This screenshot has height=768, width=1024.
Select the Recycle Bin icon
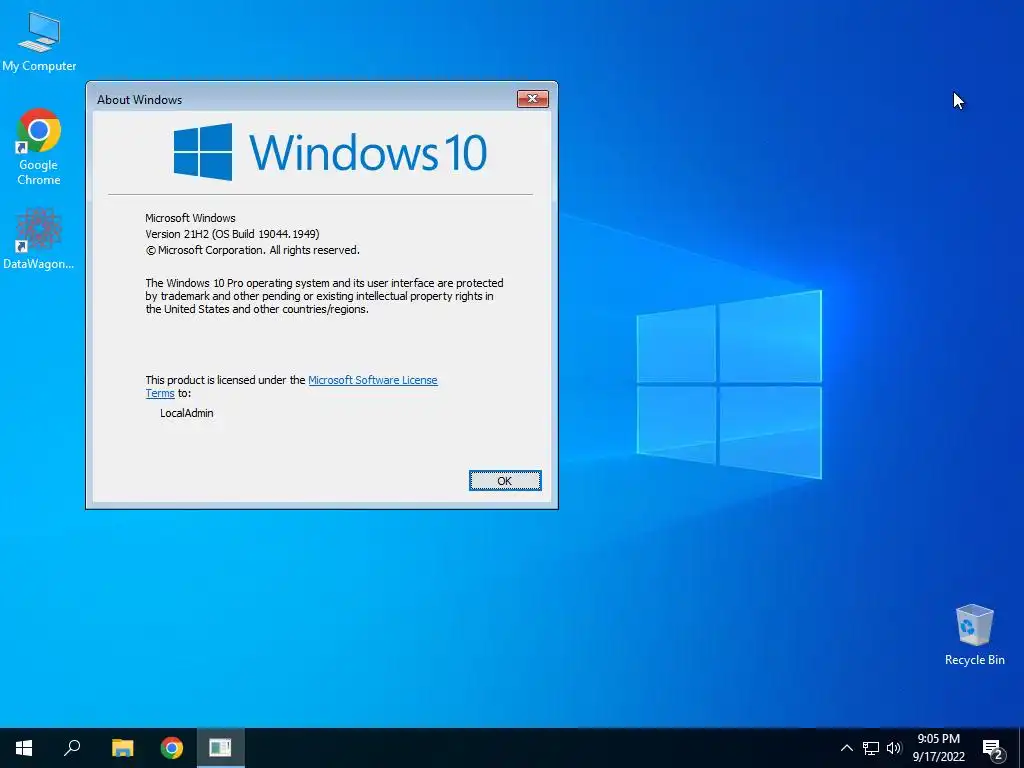pos(974,634)
